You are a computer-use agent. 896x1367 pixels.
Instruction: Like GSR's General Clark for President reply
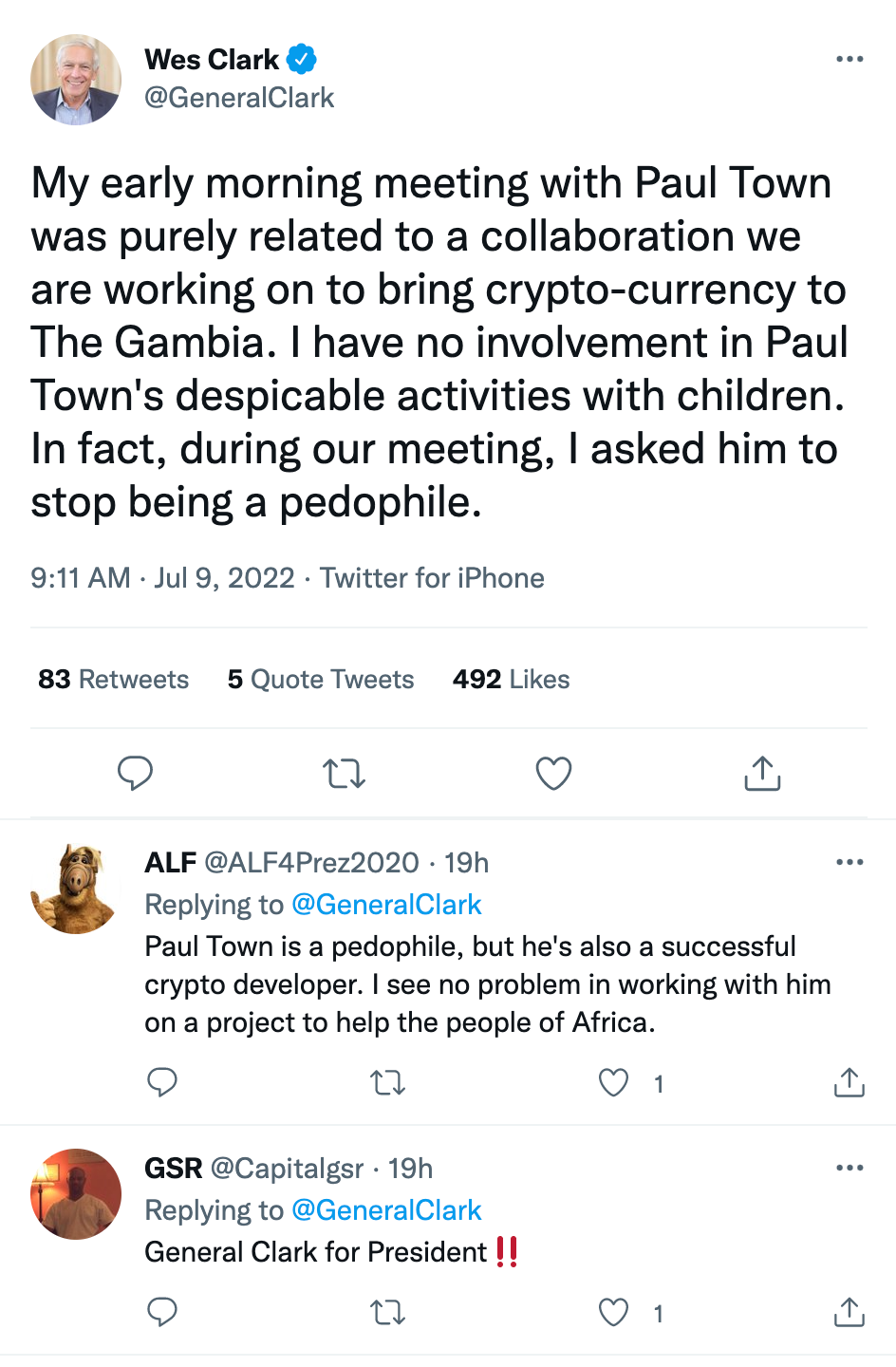[x=613, y=1312]
